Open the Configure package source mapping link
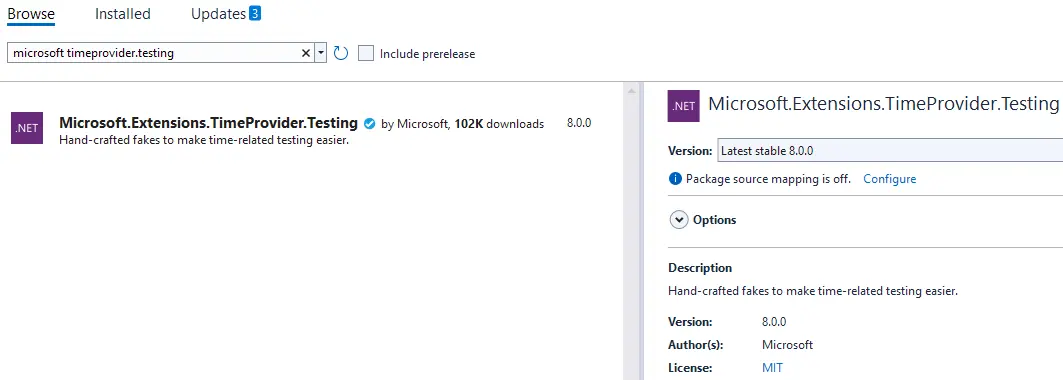 pyautogui.click(x=889, y=179)
